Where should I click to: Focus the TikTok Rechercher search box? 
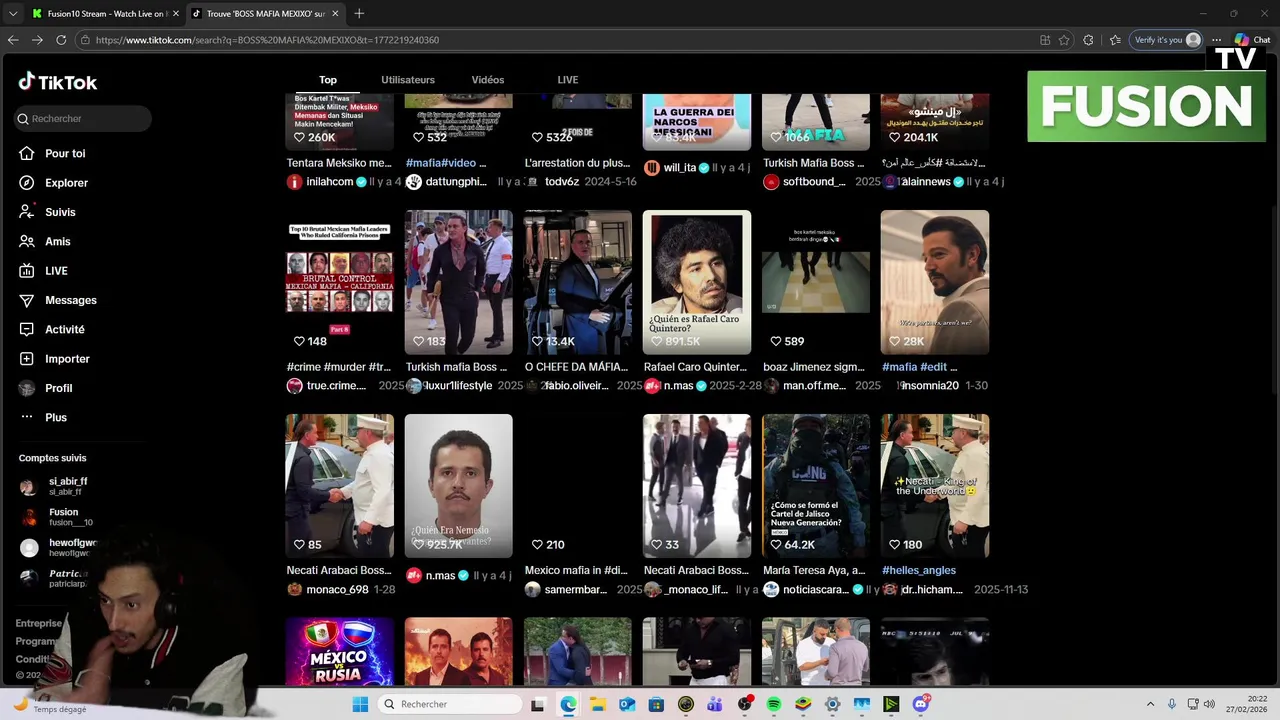click(x=83, y=119)
